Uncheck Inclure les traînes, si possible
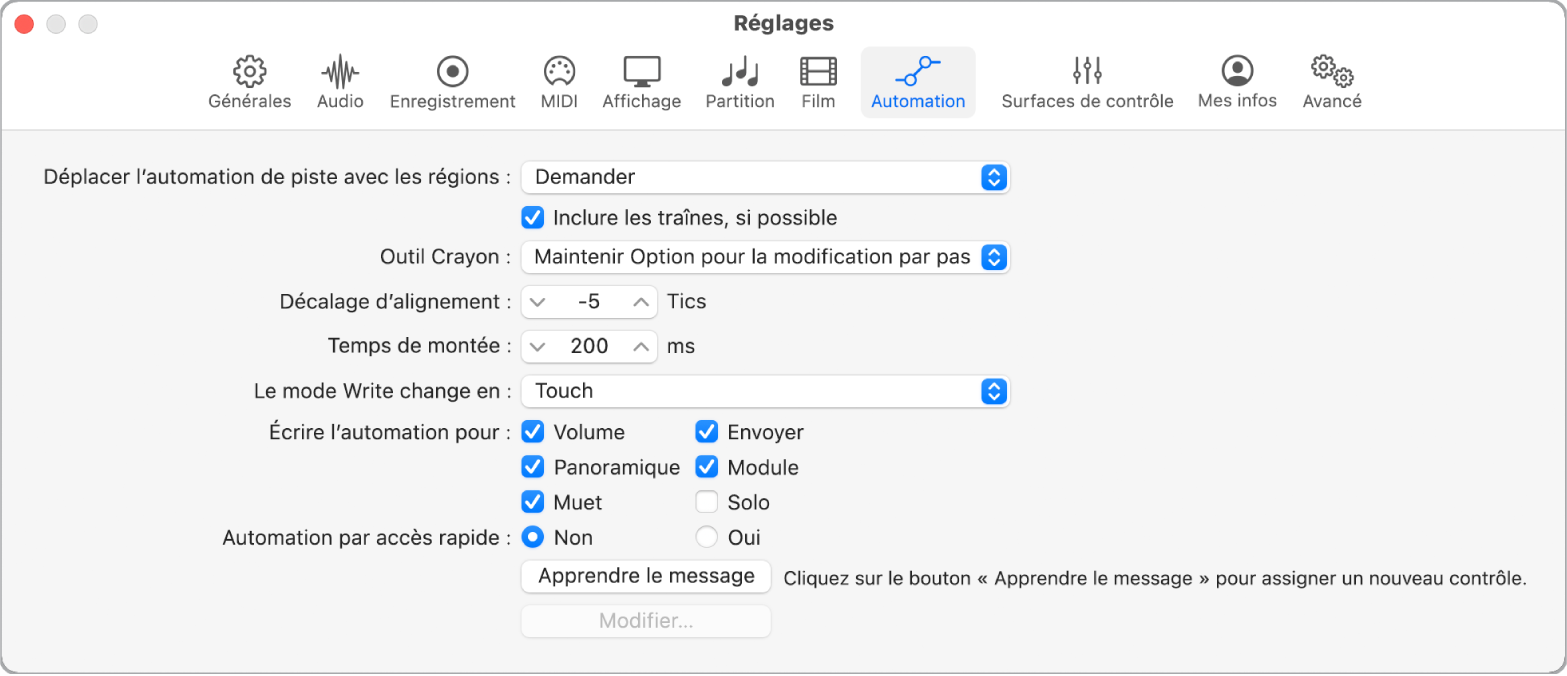Image resolution: width=1567 pixels, height=676 pixels. point(532,217)
